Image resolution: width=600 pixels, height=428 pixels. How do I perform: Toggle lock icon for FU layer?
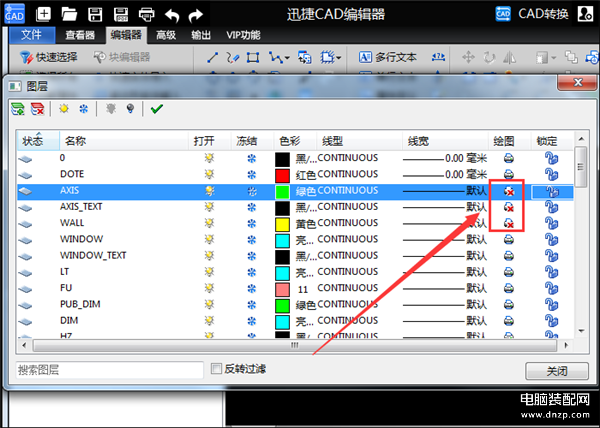pyautogui.click(x=551, y=288)
